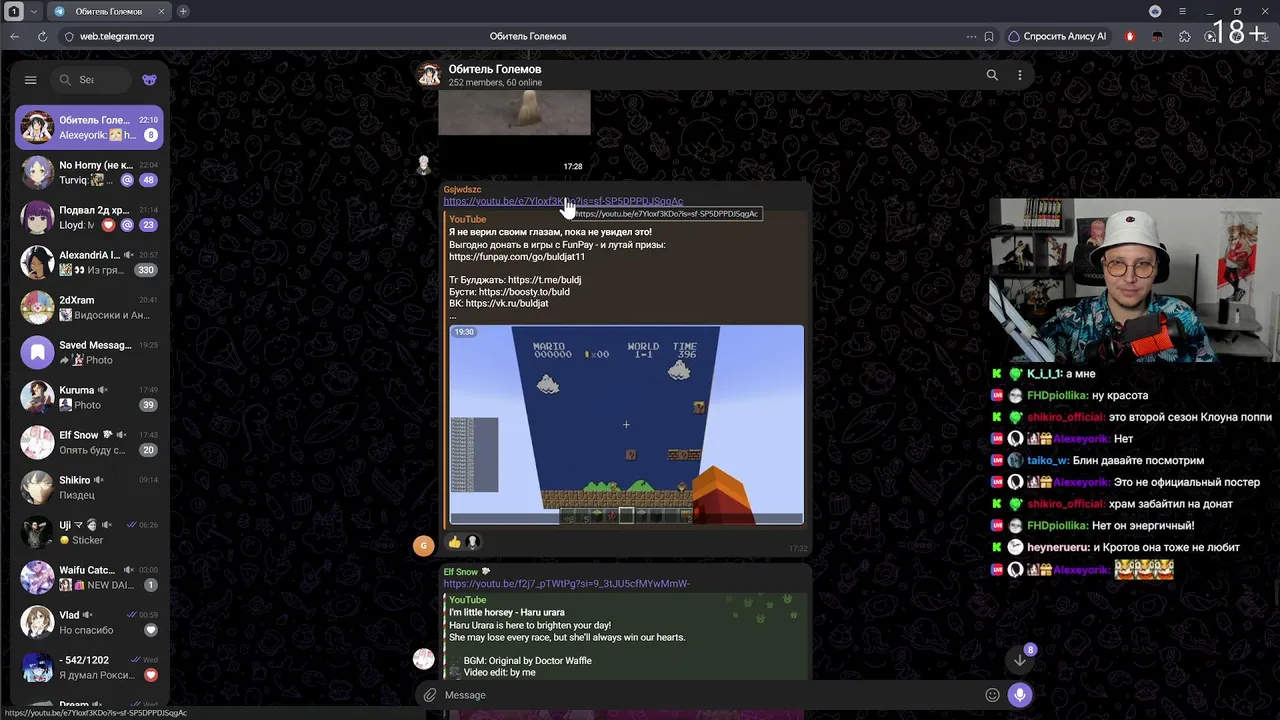Close the Обитель Големов browser tab
1280x720 pixels.
(x=162, y=11)
